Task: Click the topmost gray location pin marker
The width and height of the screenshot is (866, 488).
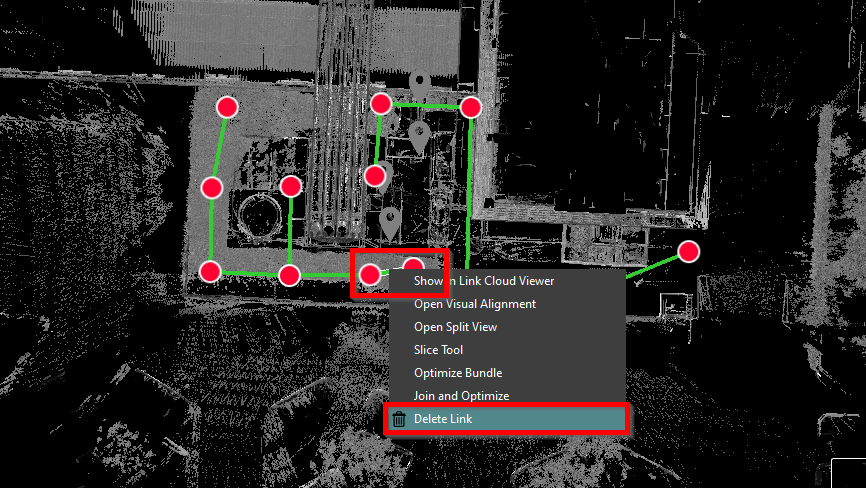Action: [x=420, y=84]
